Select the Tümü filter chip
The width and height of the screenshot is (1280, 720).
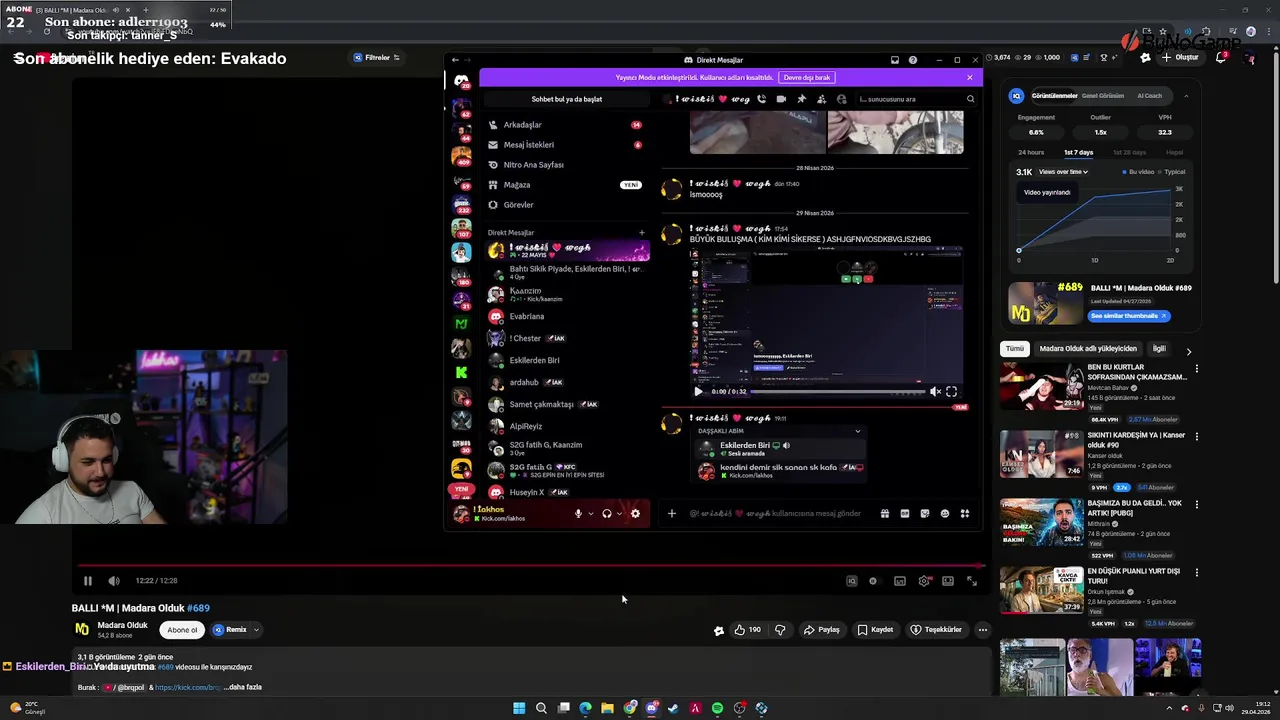point(1015,349)
